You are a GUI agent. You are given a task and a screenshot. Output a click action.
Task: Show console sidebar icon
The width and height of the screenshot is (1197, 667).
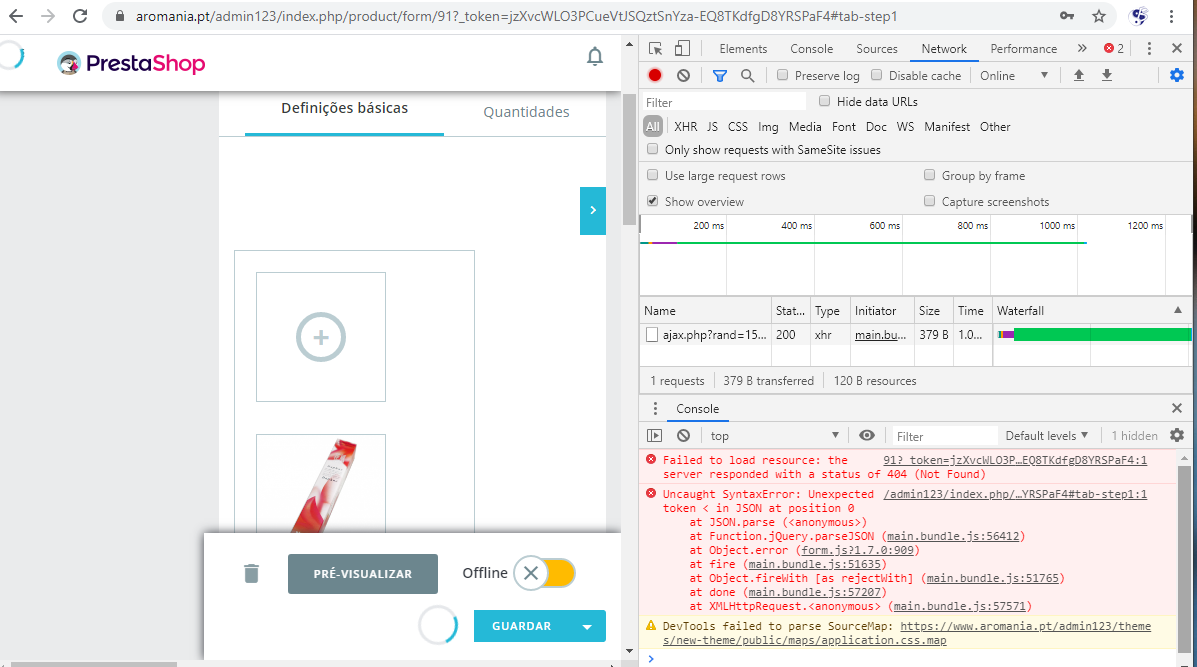click(x=654, y=436)
